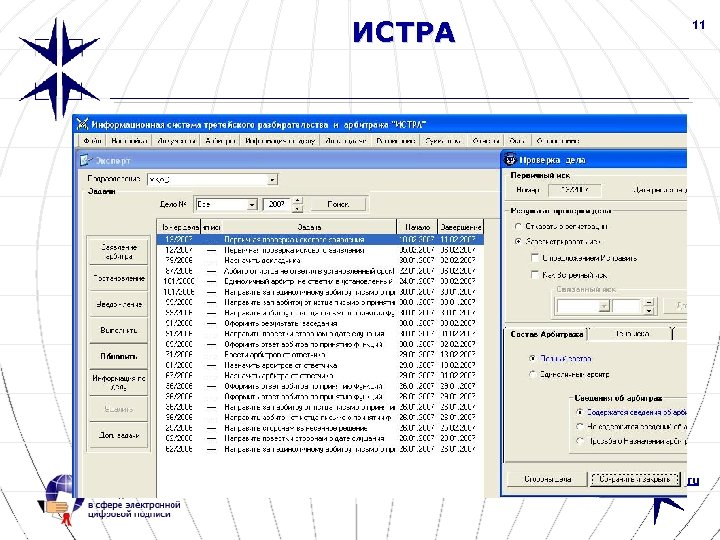This screenshot has width=720, height=540.
Task: Click the ИСТРА application title bar icon
Action: tap(82, 124)
